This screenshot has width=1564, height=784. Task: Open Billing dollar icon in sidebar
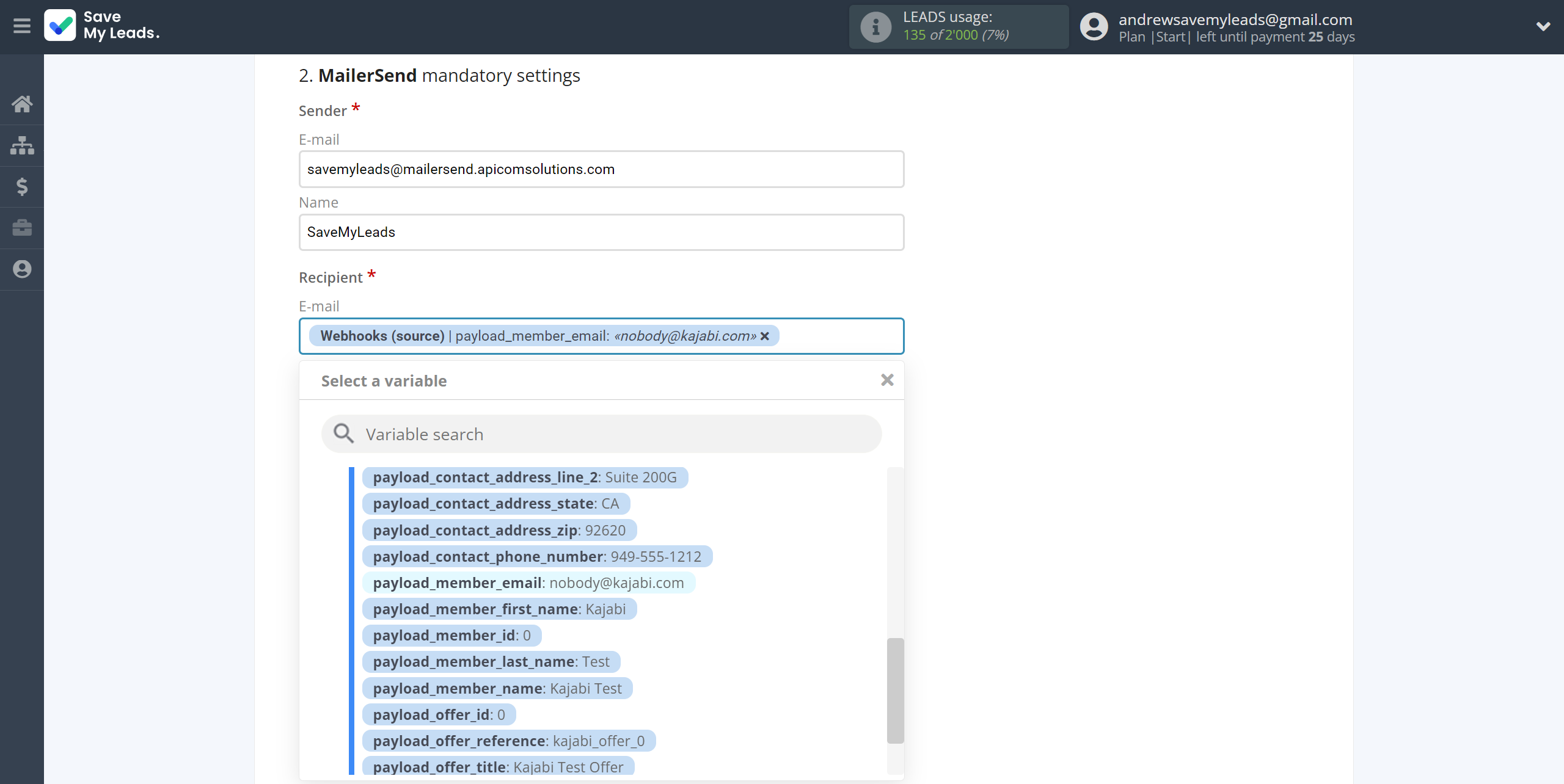pyautogui.click(x=22, y=186)
